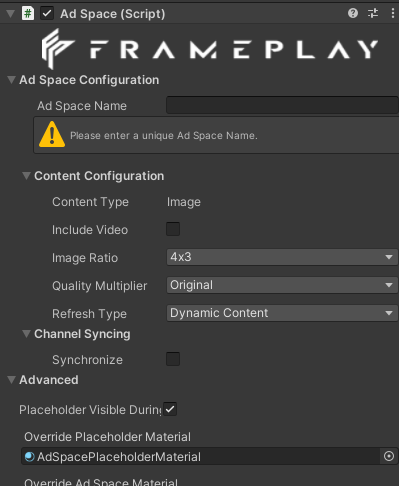Collapse the Advanced section
Viewport: 399px width, 486px height.
[x=11, y=380]
